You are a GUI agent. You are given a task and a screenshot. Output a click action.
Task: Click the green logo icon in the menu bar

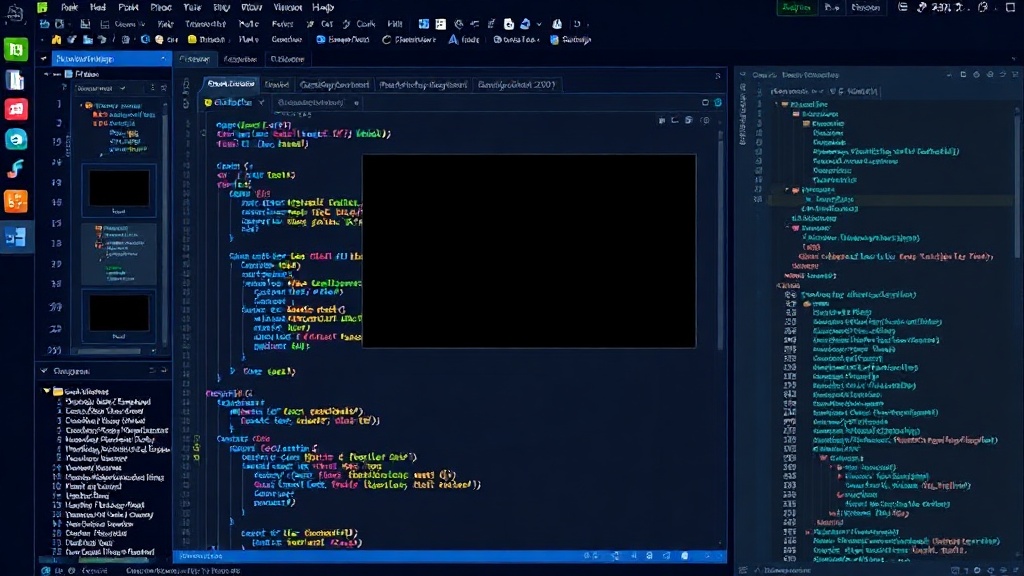[x=42, y=7]
